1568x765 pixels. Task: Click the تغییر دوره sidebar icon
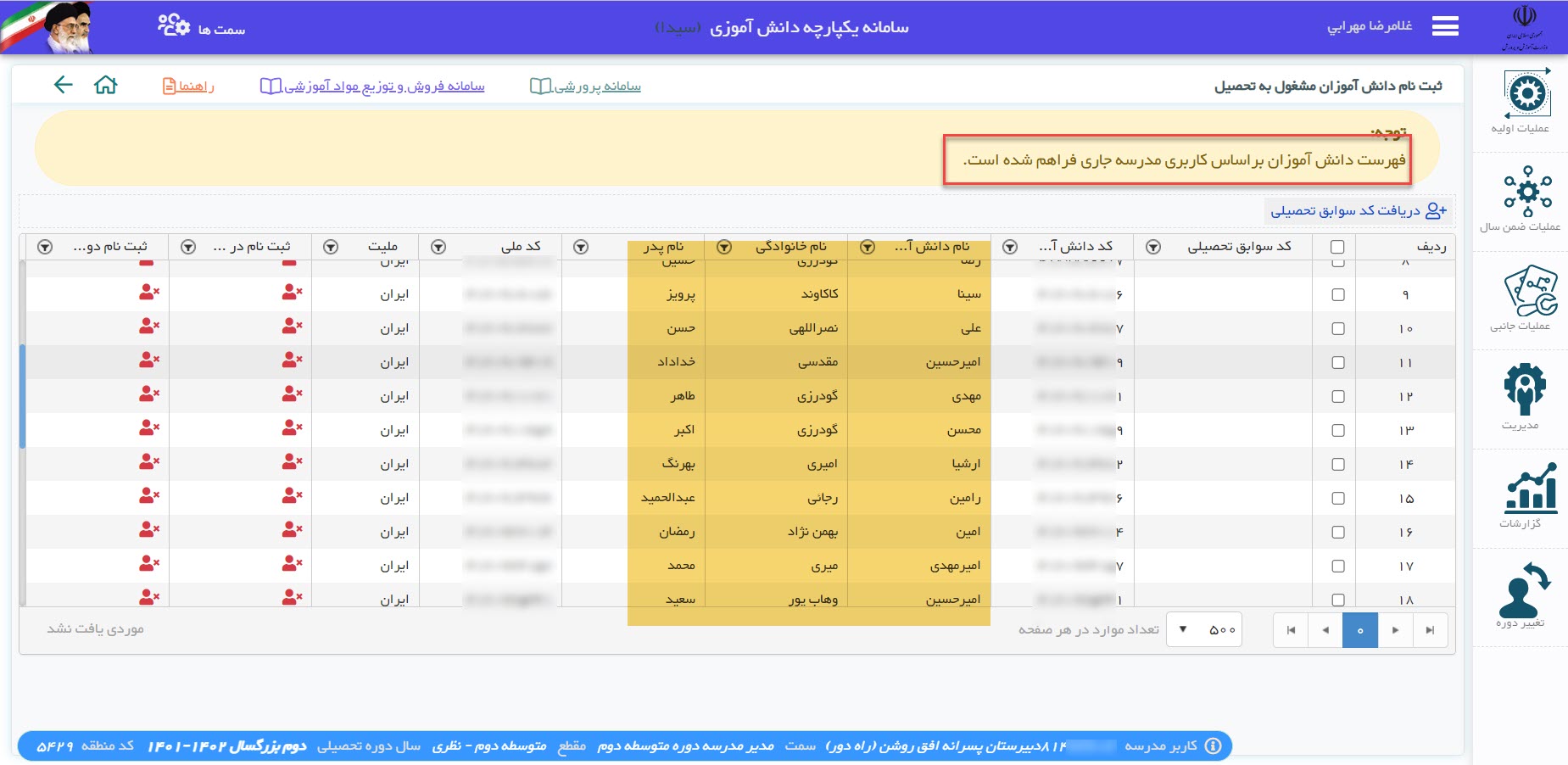1522,590
